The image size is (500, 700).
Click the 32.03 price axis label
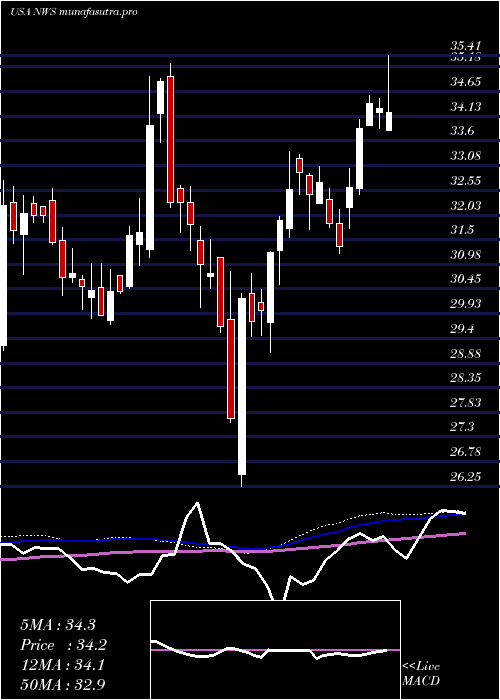click(465, 206)
